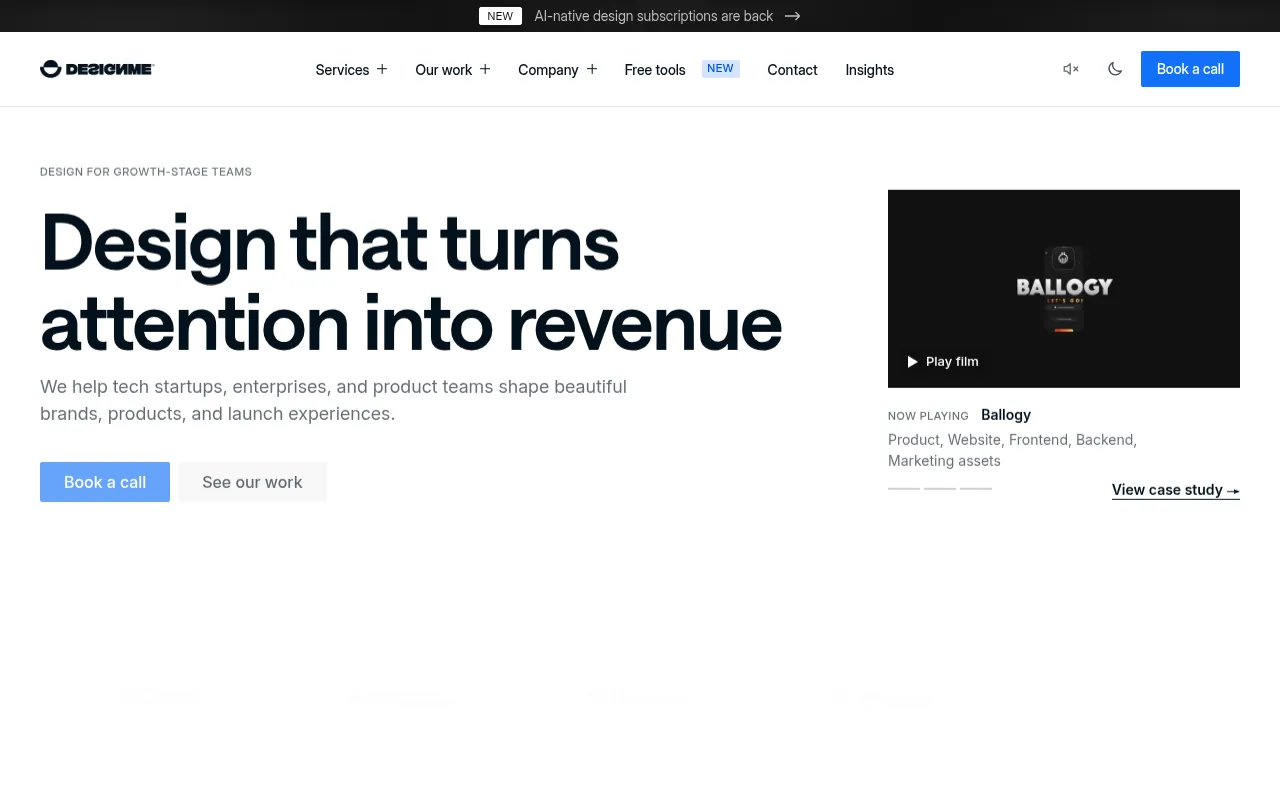Viewport: 1280px width, 800px height.
Task: Expand the Company menu
Action: pyautogui.click(x=558, y=70)
